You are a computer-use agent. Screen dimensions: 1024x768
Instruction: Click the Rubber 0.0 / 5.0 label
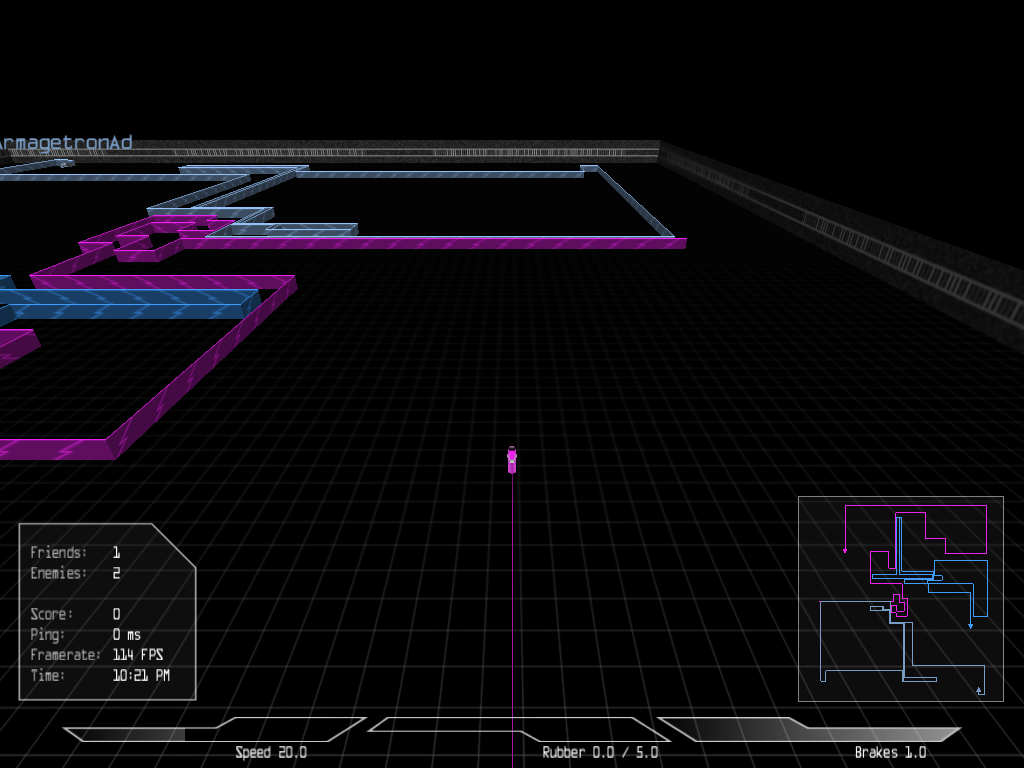click(600, 753)
